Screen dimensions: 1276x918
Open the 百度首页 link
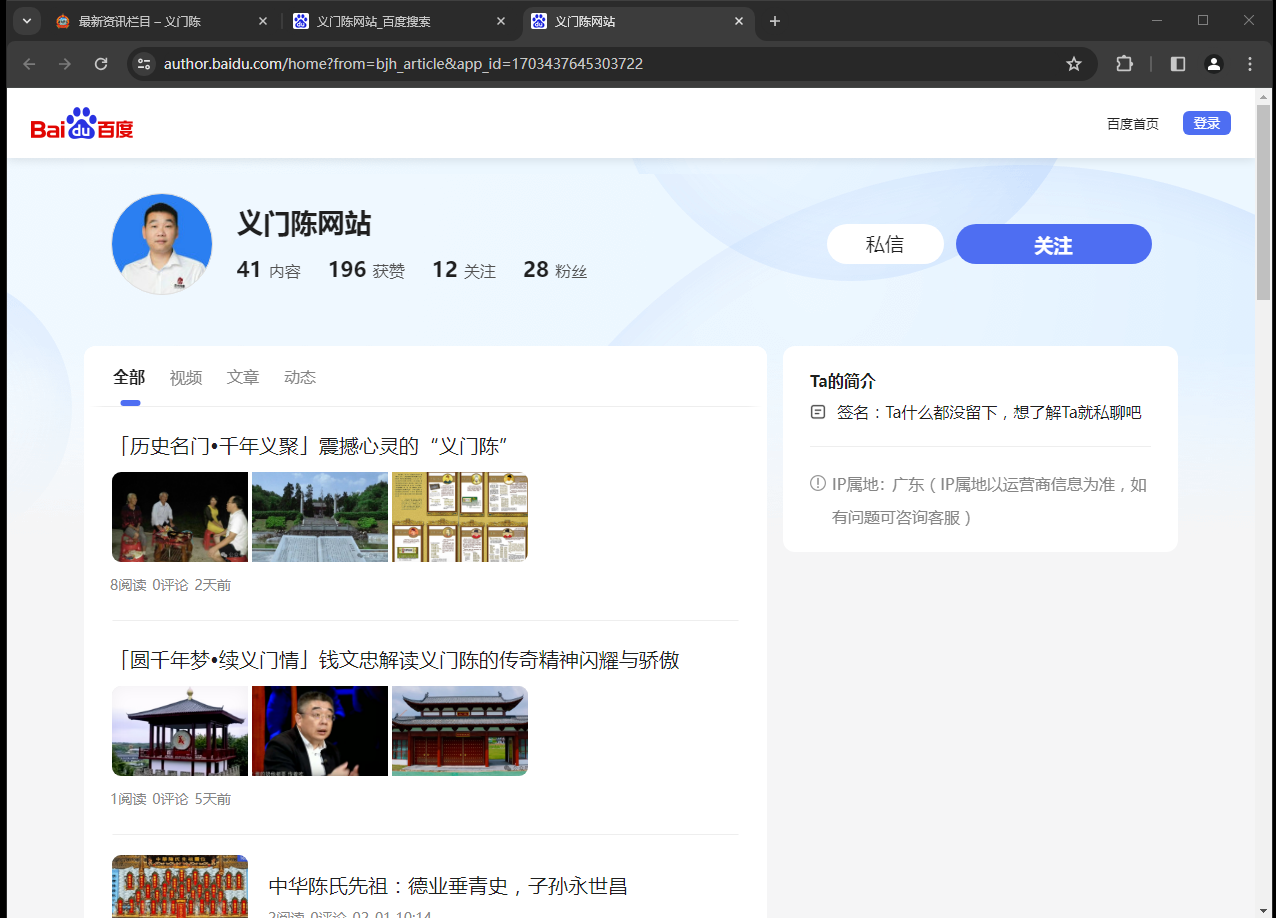(1132, 124)
